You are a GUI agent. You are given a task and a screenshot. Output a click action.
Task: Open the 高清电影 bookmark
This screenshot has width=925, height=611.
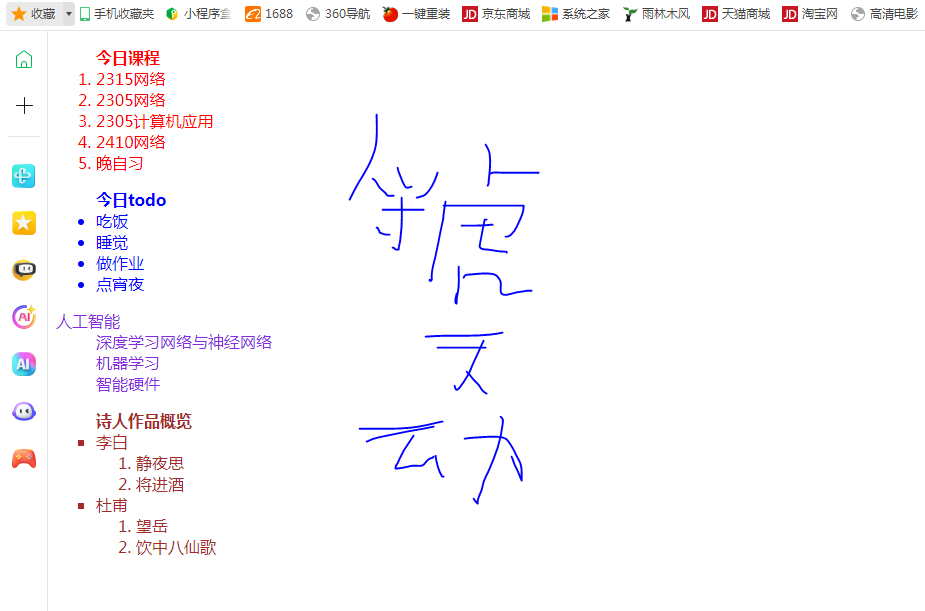884,14
